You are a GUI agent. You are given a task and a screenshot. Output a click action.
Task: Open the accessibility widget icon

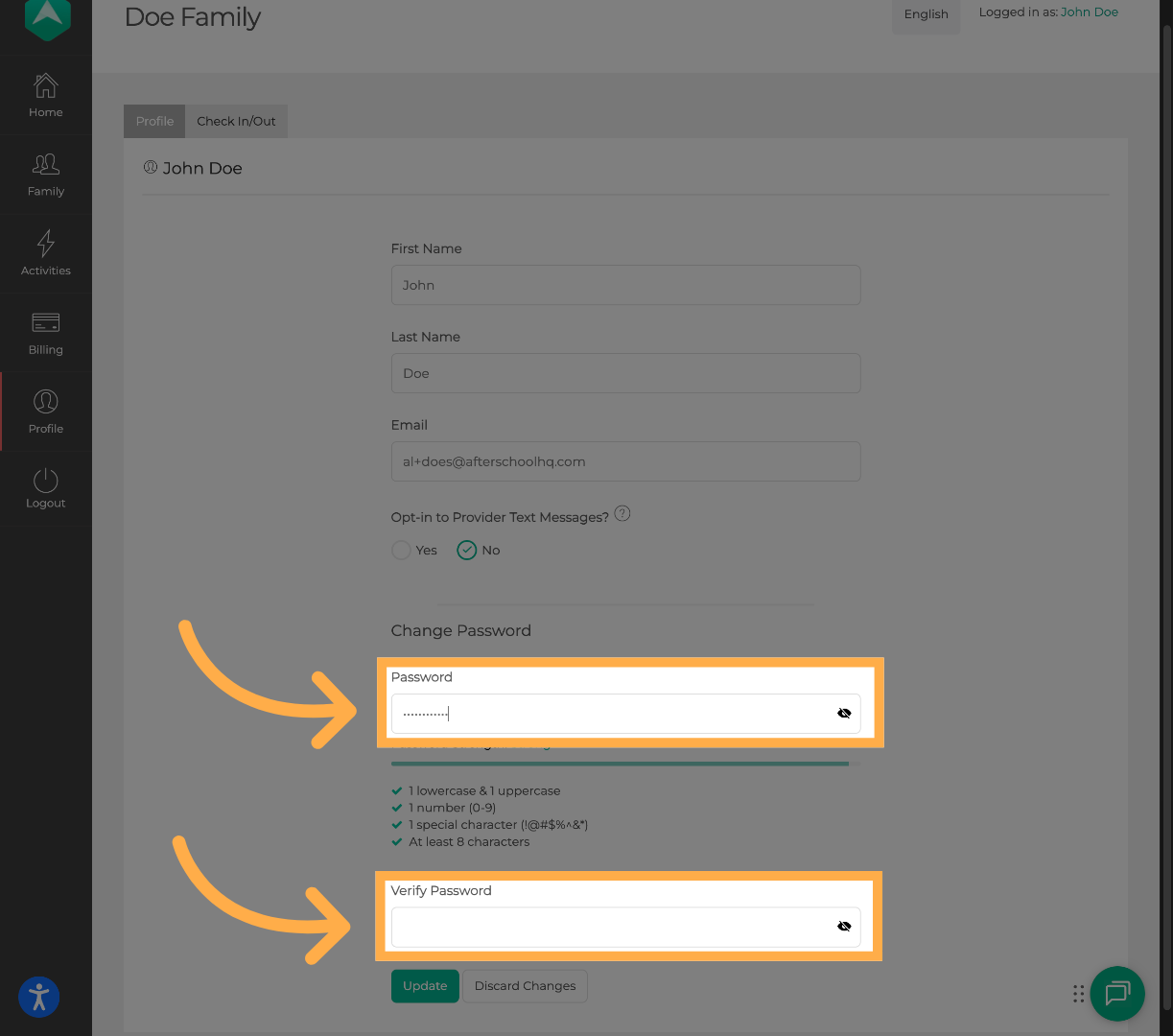pos(39,997)
